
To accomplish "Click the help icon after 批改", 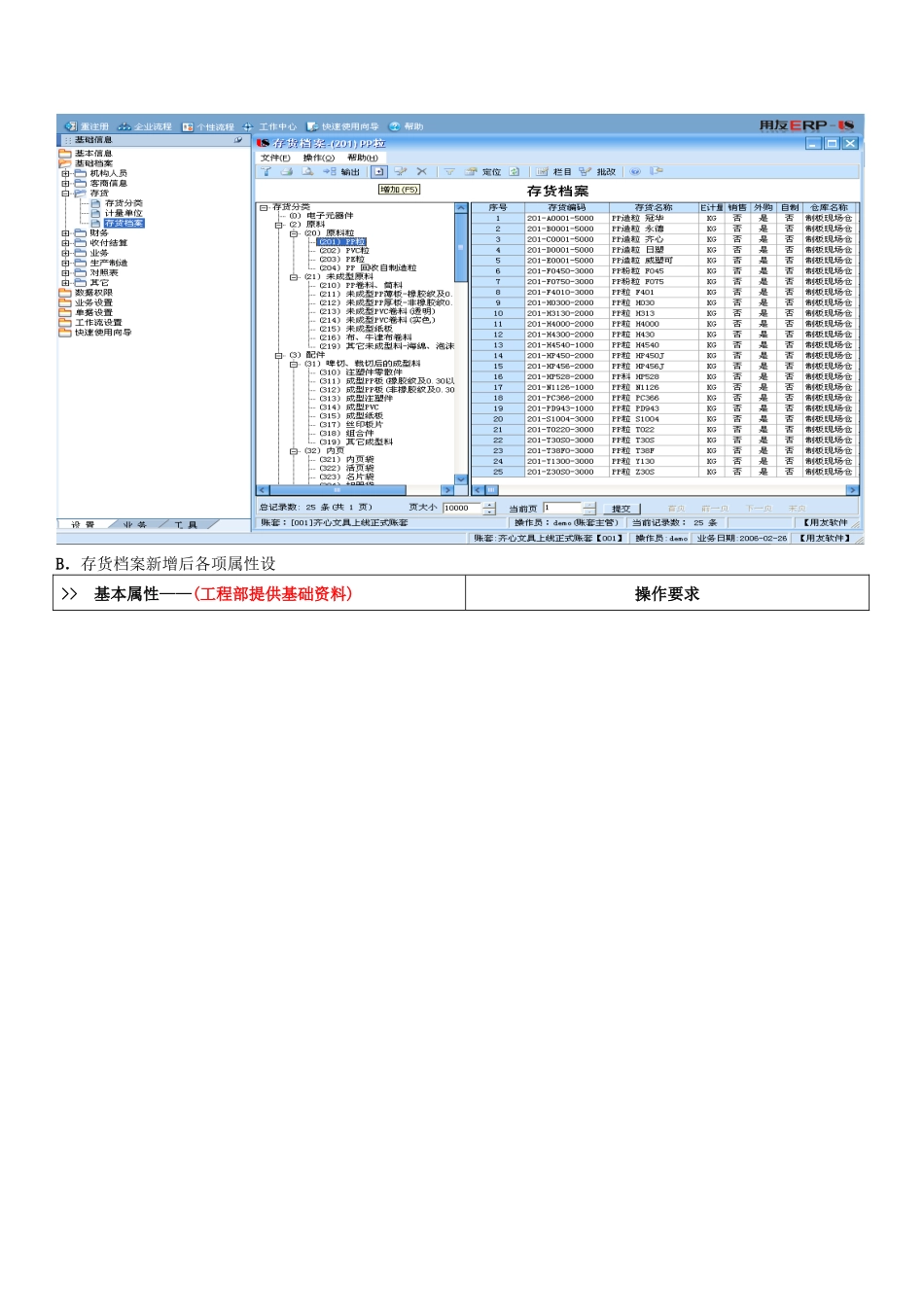I will coord(635,171).
